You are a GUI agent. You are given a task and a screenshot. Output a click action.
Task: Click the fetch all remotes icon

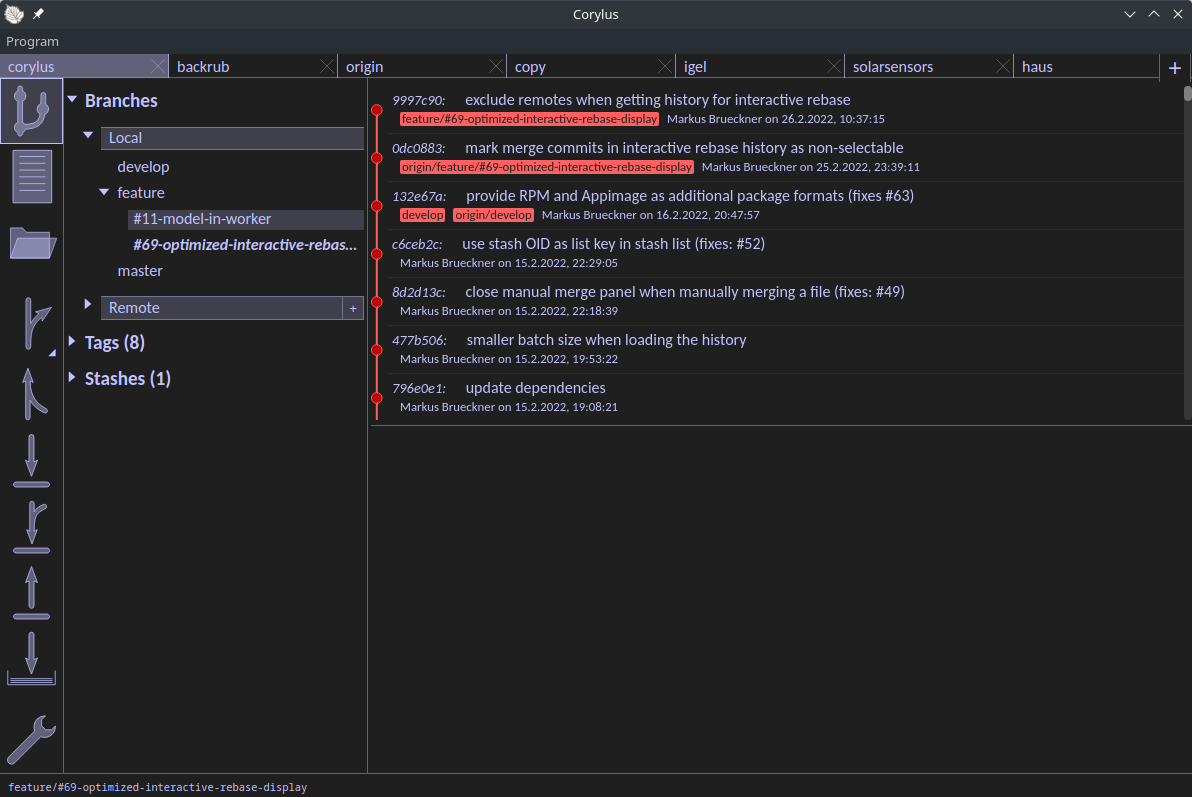31,655
